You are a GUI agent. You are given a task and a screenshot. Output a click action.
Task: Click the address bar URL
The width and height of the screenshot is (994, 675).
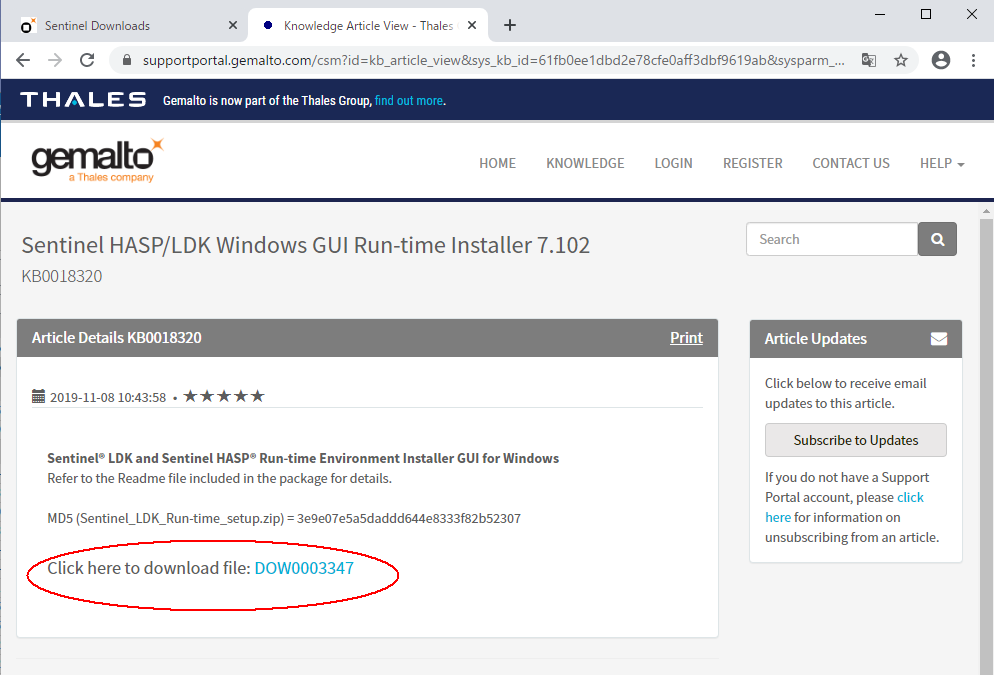pos(493,60)
